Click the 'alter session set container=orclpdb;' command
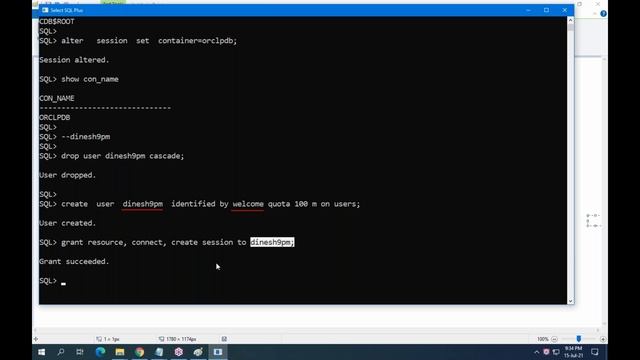 (x=149, y=41)
